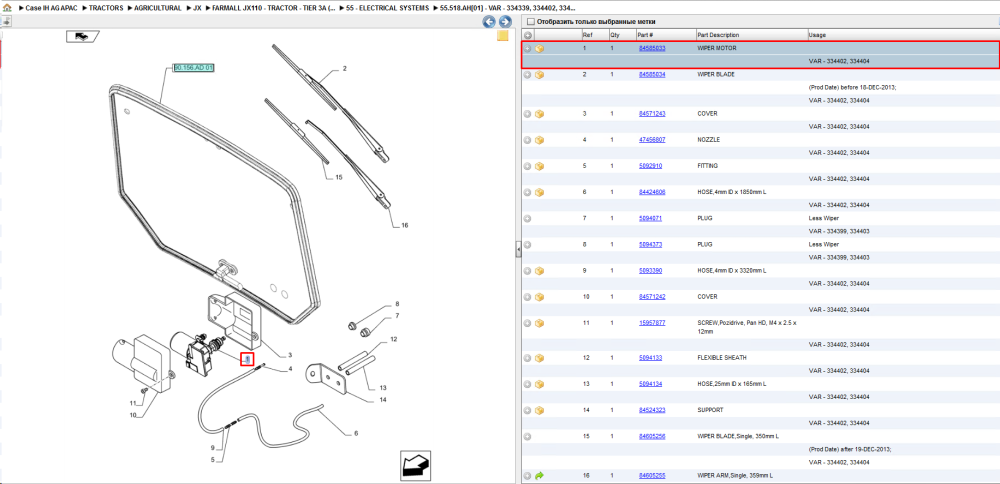Open the previous diagram with back arrow
This screenshot has height=484, width=1000.
pyautogui.click(x=489, y=22)
